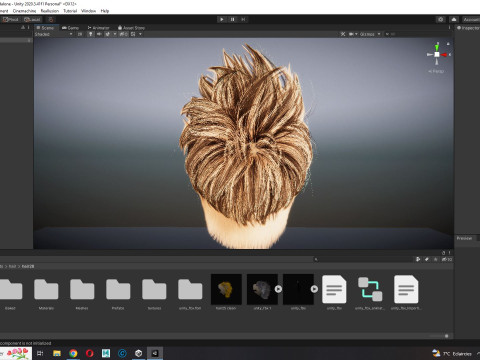
Task: Click the scene search field dropdown
Action: point(387,34)
